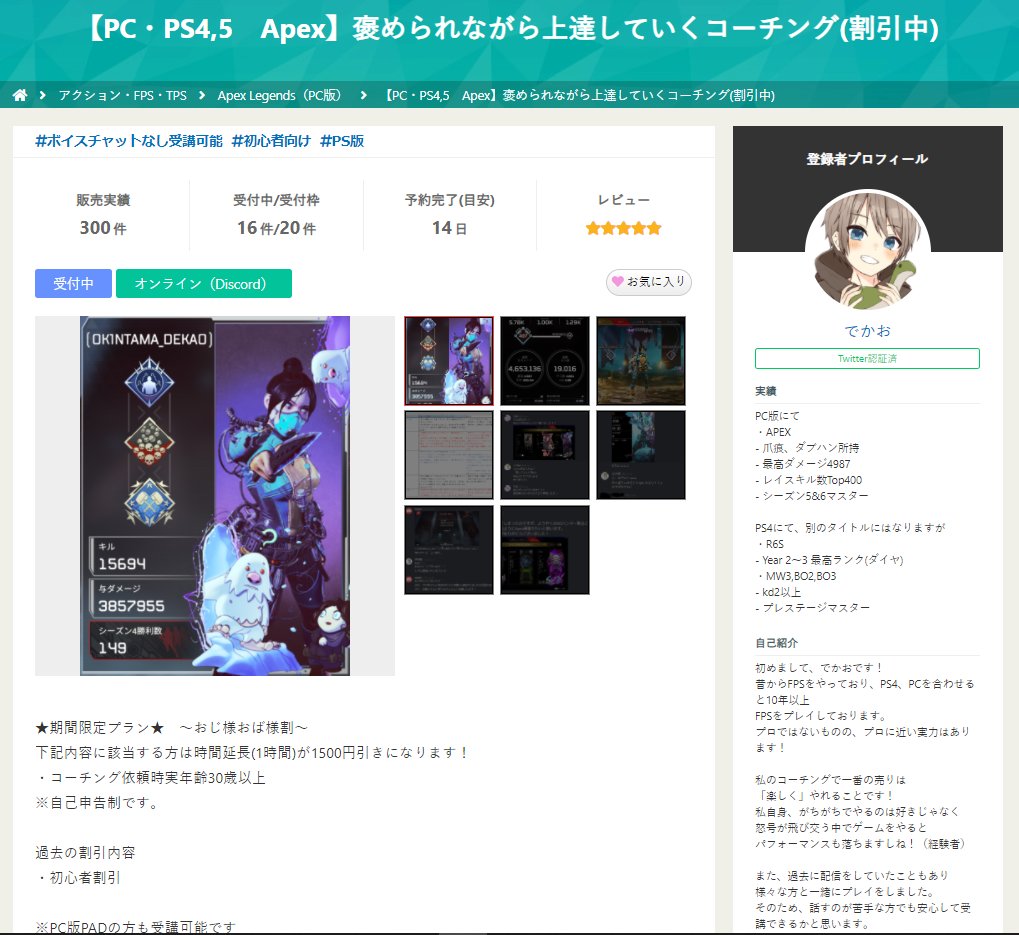This screenshot has height=935, width=1019.
Task: Select the light gray text document thumbnail
Action: [448, 455]
